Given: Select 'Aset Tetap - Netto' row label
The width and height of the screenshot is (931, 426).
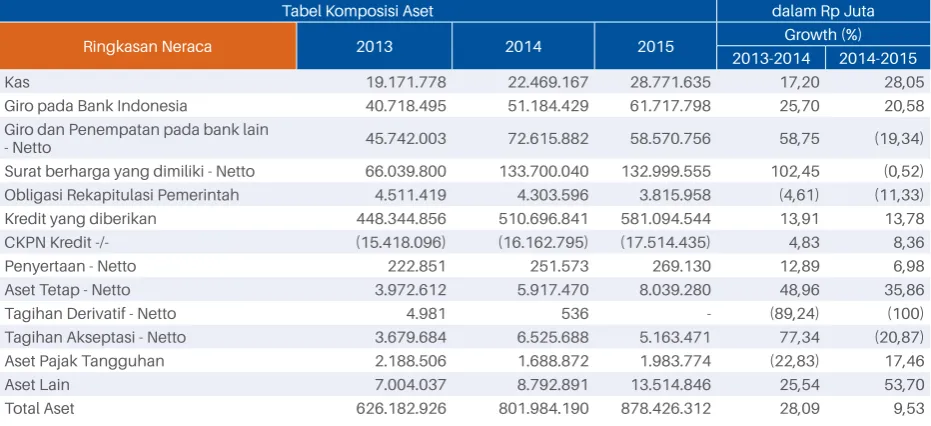Looking at the screenshot, I should coord(67,290).
